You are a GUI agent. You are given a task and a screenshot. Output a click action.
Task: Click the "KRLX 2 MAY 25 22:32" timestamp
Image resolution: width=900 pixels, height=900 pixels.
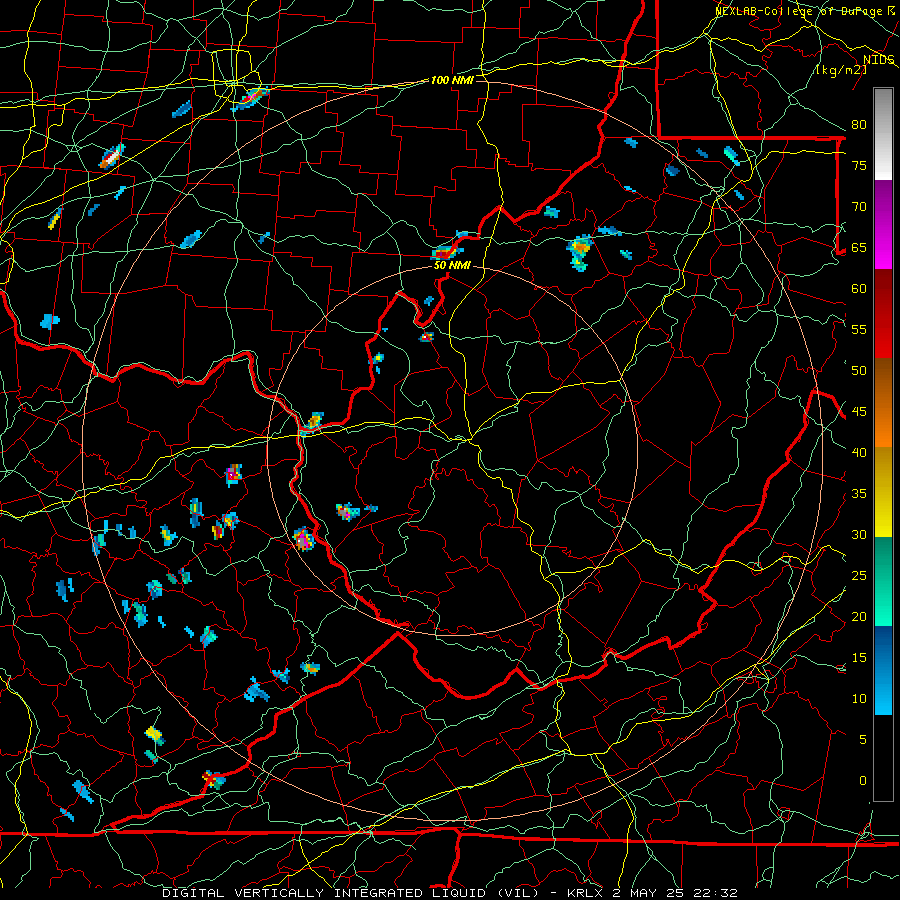pyautogui.click(x=652, y=893)
